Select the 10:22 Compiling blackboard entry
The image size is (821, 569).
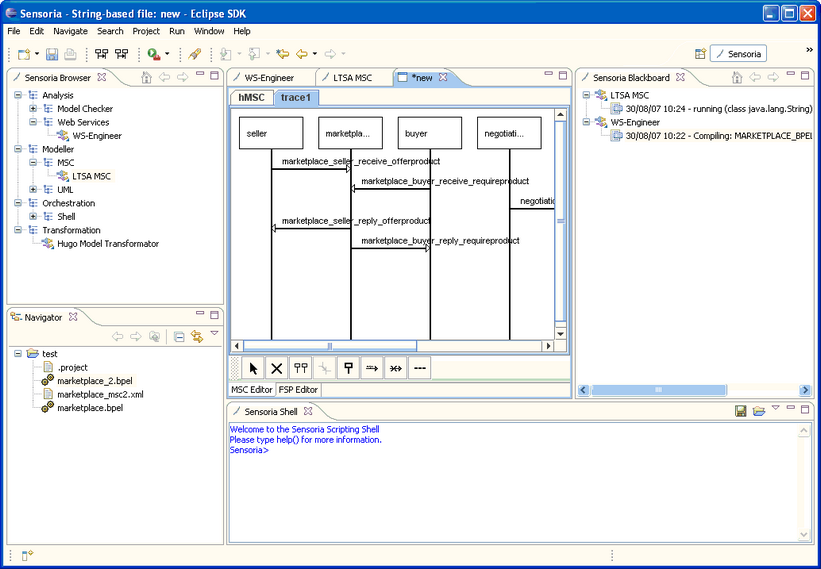[712, 136]
